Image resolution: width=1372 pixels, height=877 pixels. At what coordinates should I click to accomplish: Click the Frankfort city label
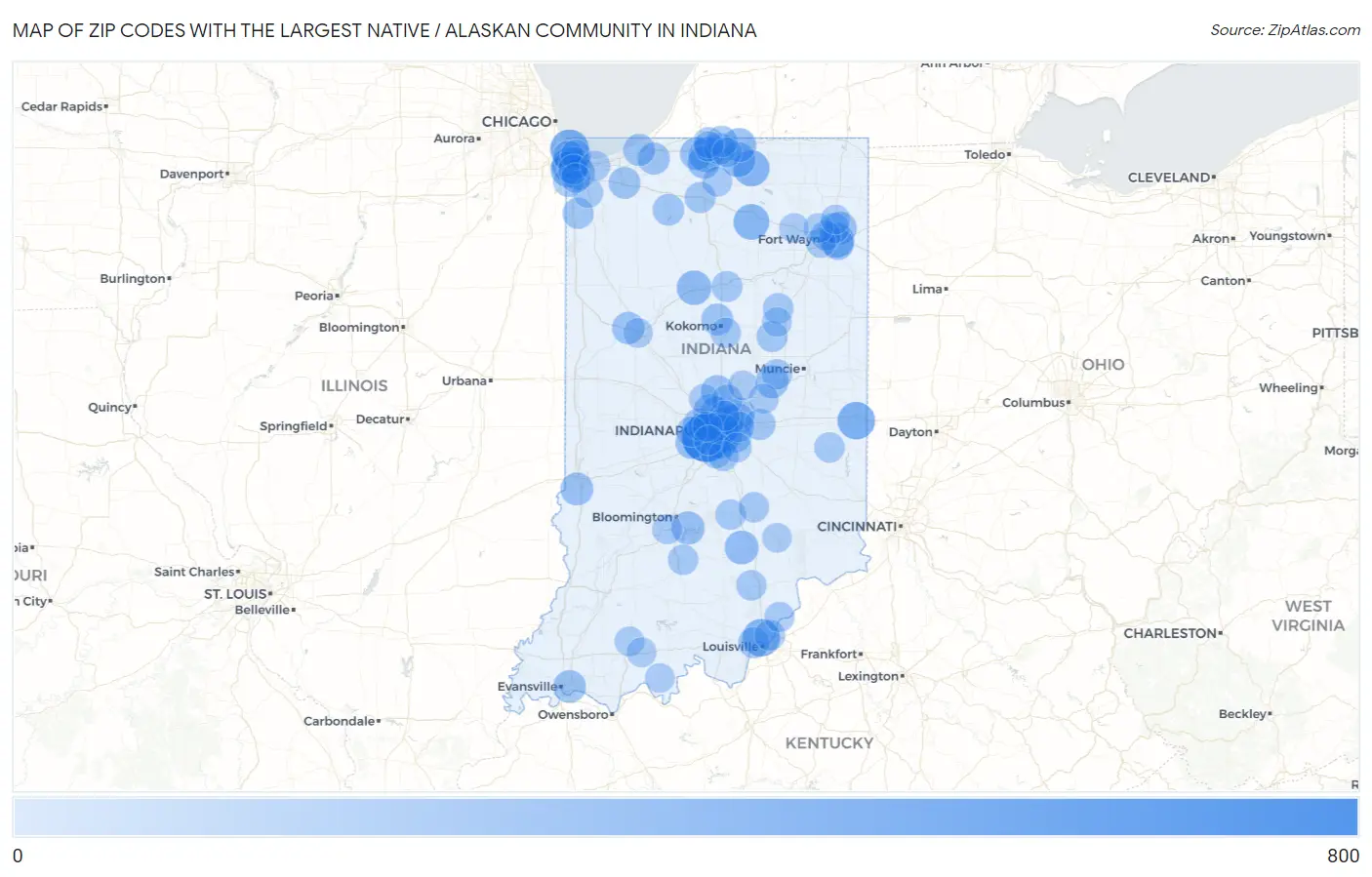tap(829, 654)
